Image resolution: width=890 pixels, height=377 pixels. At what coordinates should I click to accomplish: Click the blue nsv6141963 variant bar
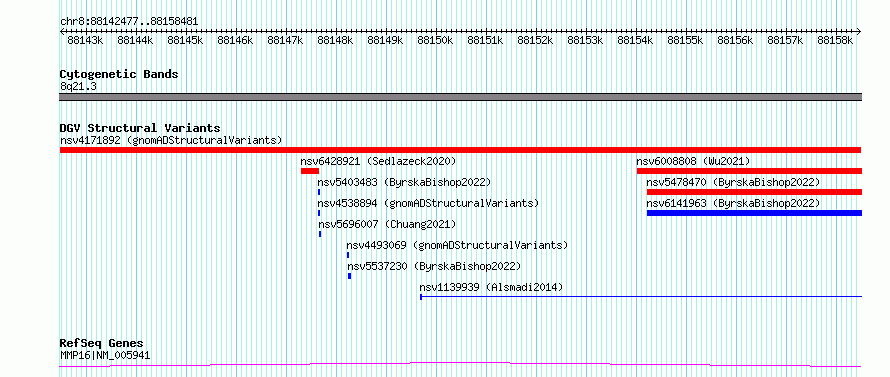(x=754, y=213)
